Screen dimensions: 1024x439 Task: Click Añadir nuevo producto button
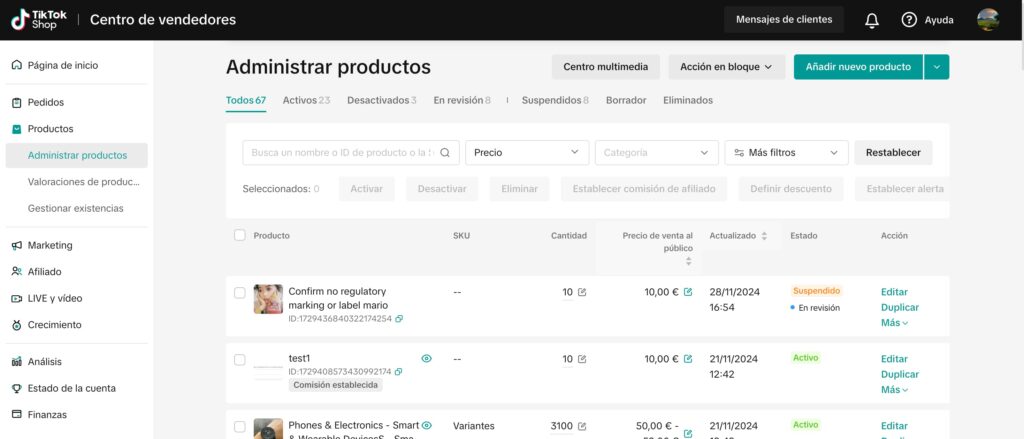pyautogui.click(x=858, y=67)
